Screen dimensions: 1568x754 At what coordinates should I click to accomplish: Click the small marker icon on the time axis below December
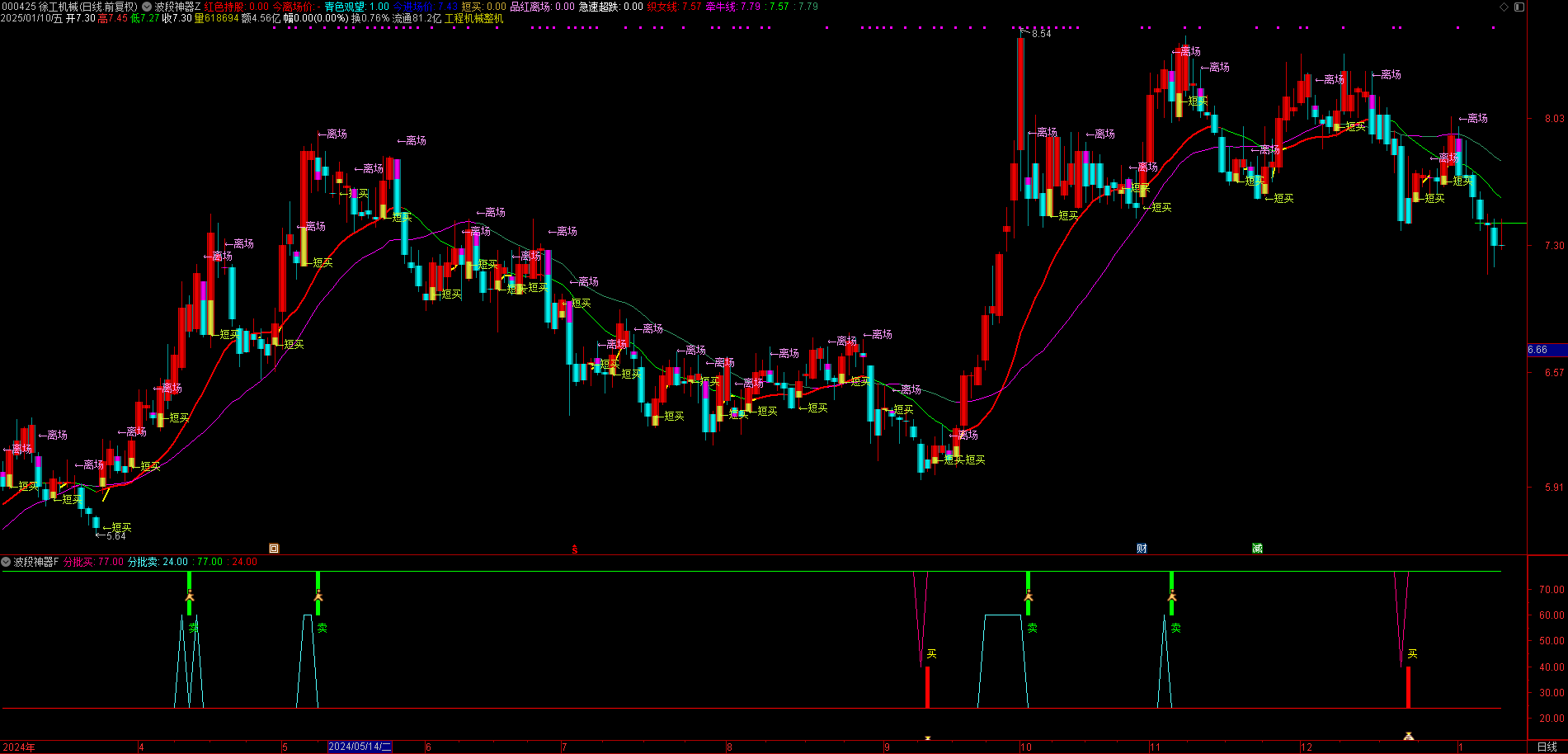click(x=1409, y=736)
